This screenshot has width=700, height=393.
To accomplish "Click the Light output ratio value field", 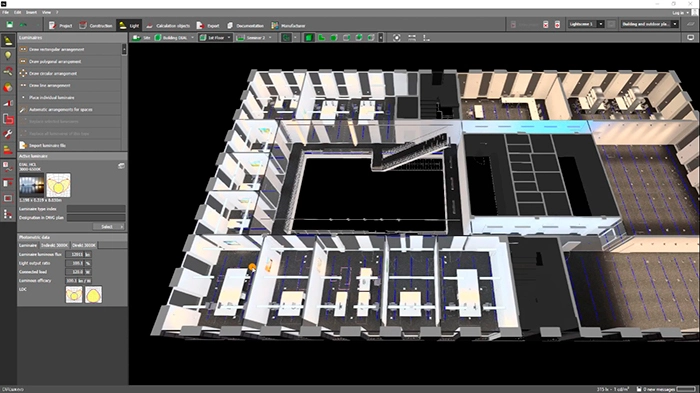I will [x=75, y=263].
